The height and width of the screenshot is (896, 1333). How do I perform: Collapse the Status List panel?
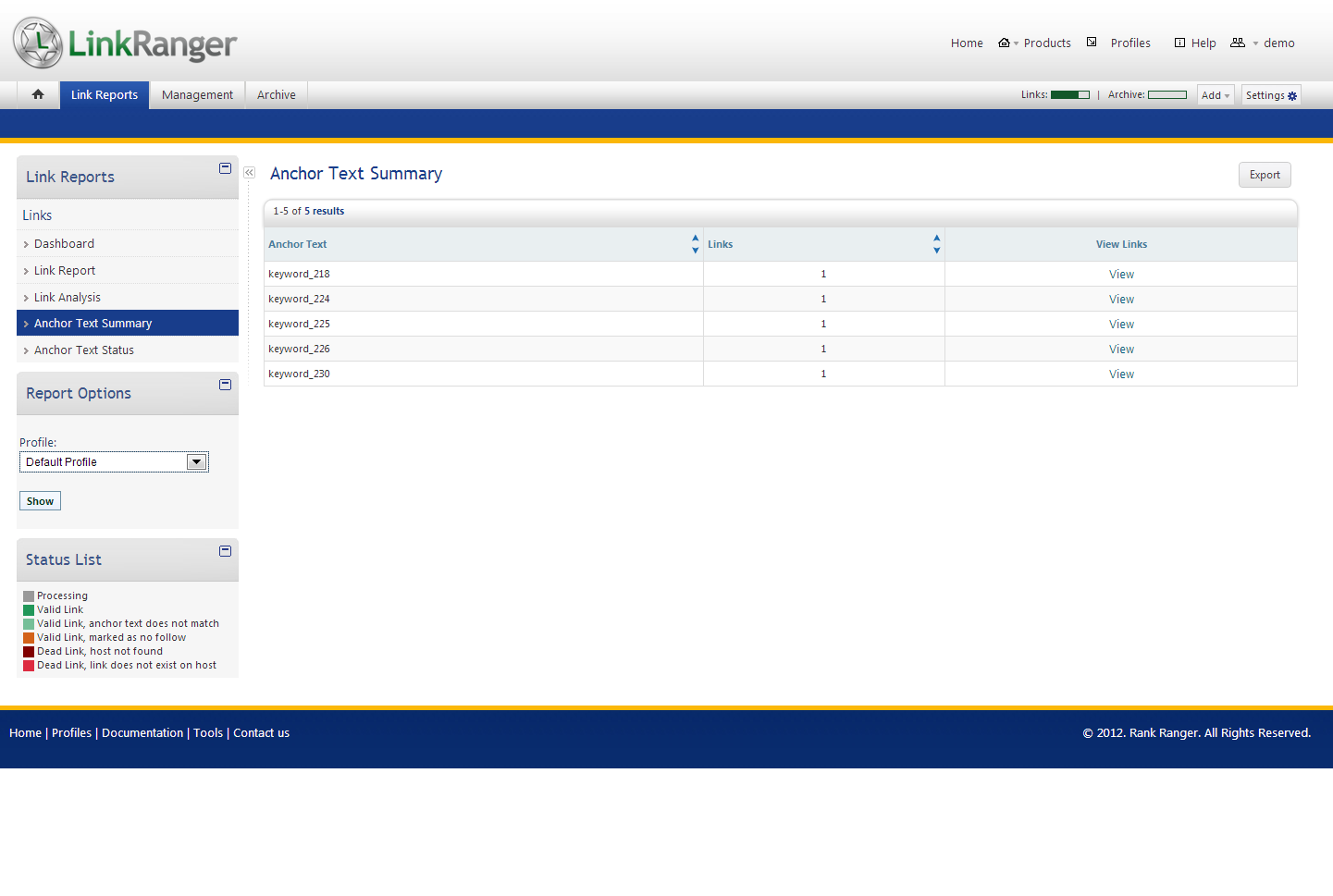pyautogui.click(x=225, y=551)
